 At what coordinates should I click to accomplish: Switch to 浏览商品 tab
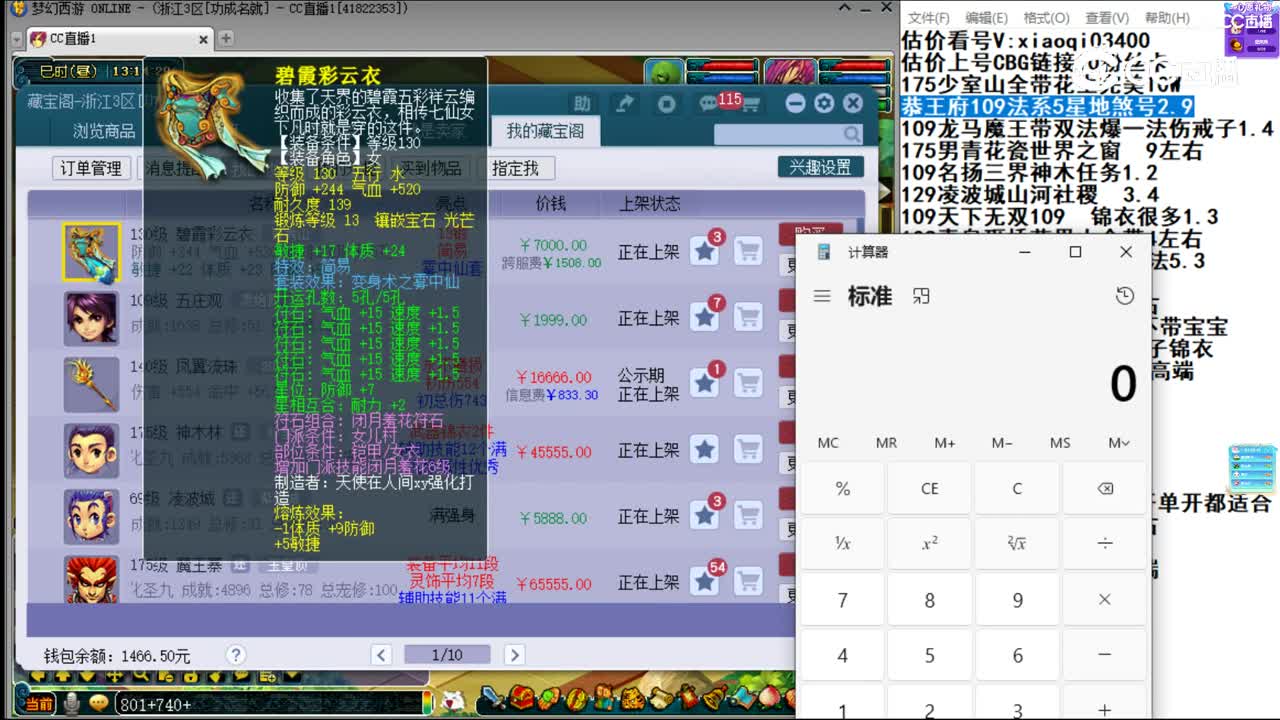click(x=104, y=131)
